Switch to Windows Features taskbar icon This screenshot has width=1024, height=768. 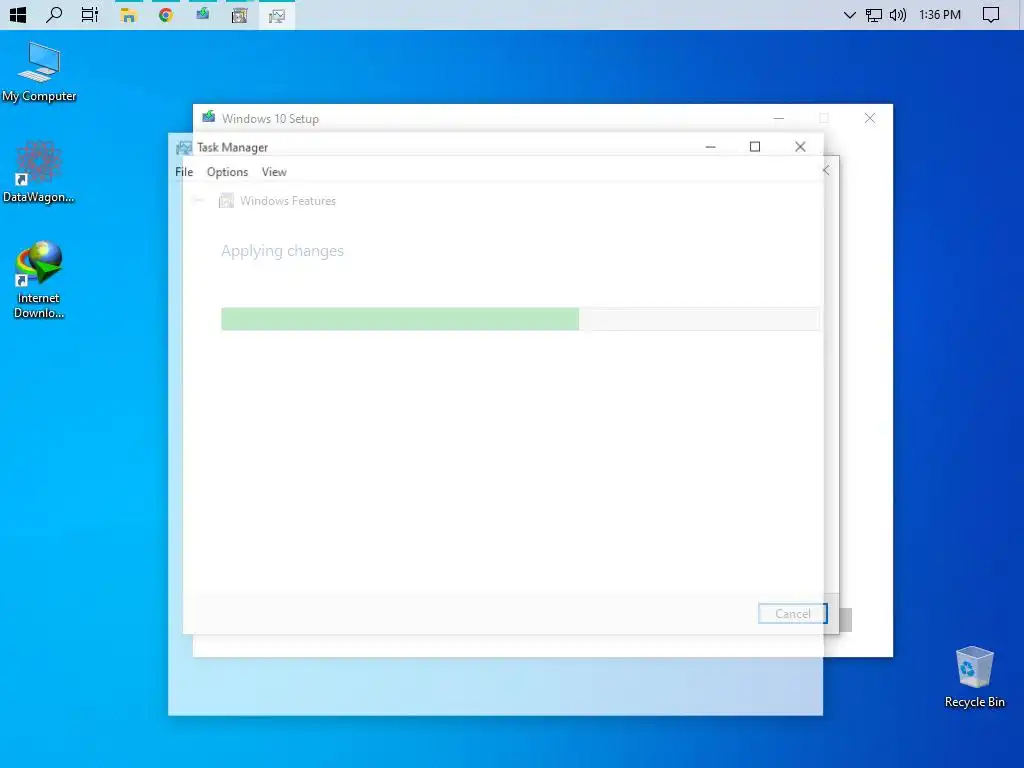[240, 15]
